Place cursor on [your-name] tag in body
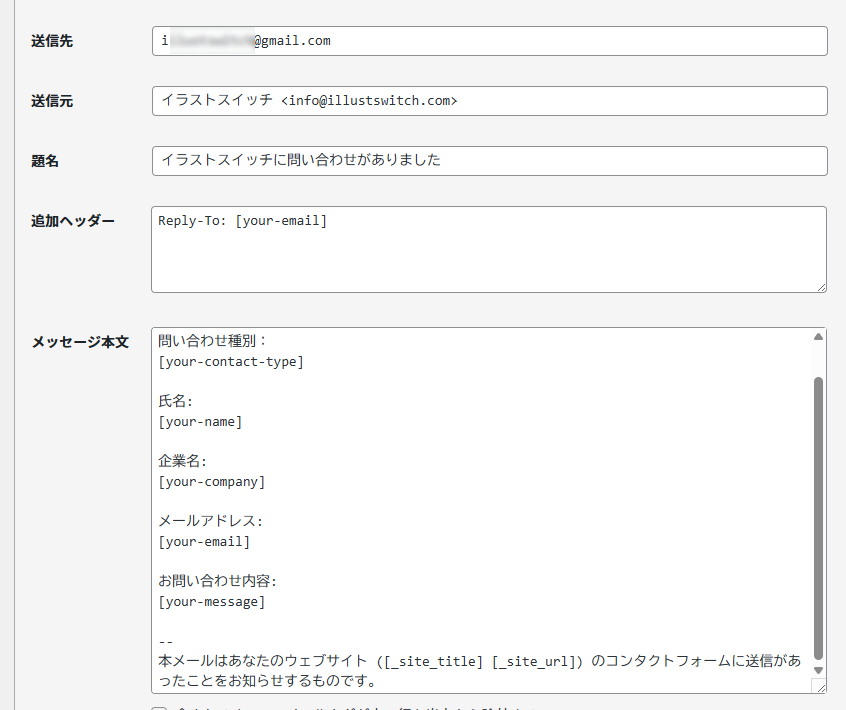The height and width of the screenshot is (710, 846). [x=200, y=422]
